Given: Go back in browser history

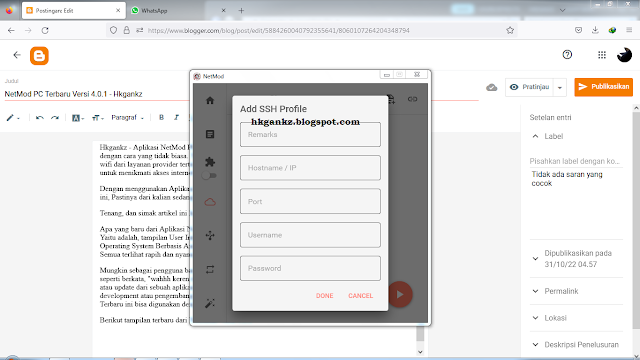Looking at the screenshot, I should coord(11,30).
